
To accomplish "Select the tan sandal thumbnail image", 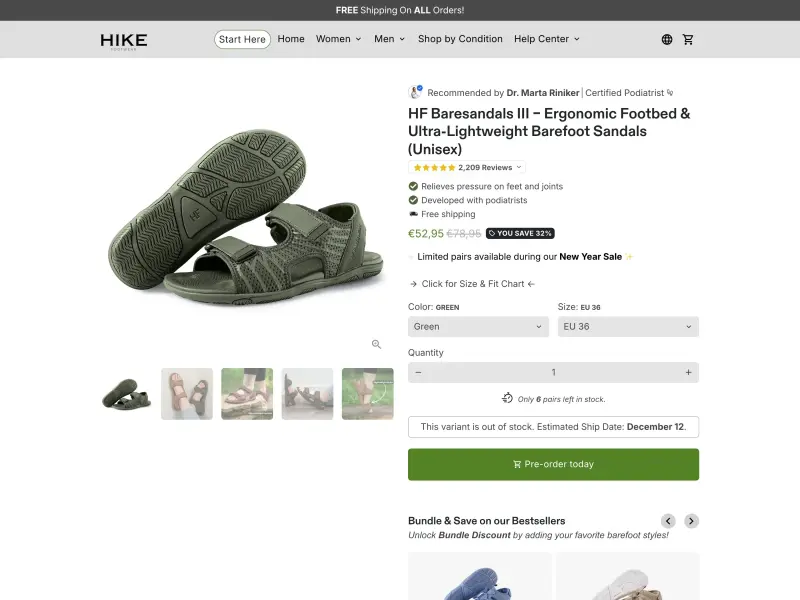I will [x=187, y=394].
